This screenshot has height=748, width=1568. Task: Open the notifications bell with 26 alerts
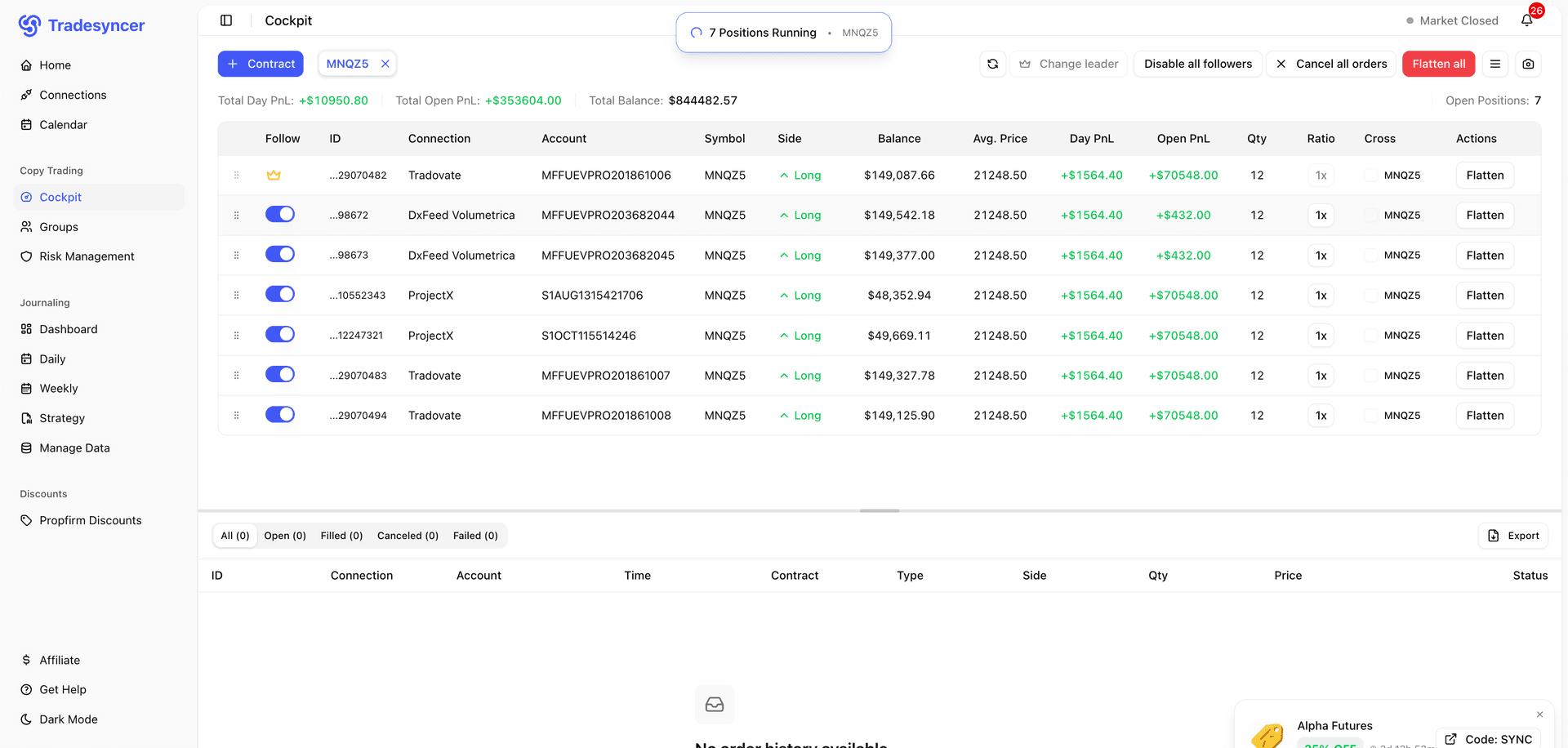(1527, 20)
